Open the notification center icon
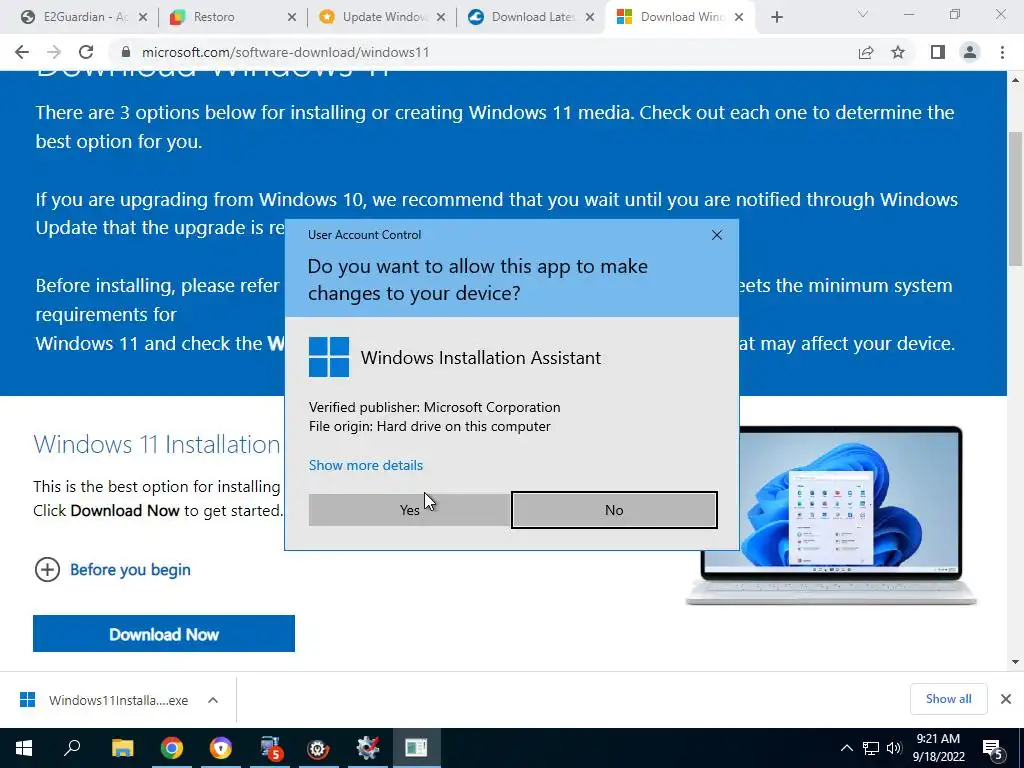1024x768 pixels. pyautogui.click(x=993, y=748)
